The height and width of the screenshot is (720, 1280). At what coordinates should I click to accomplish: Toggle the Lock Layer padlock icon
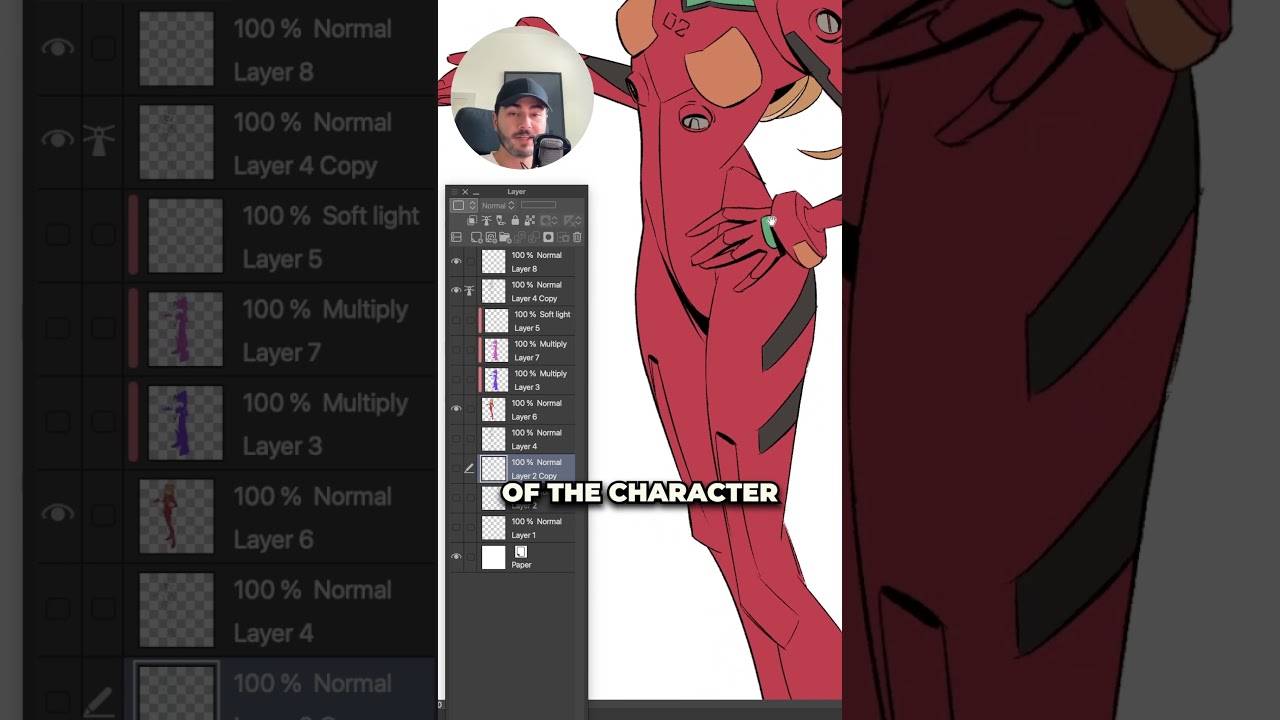point(515,221)
